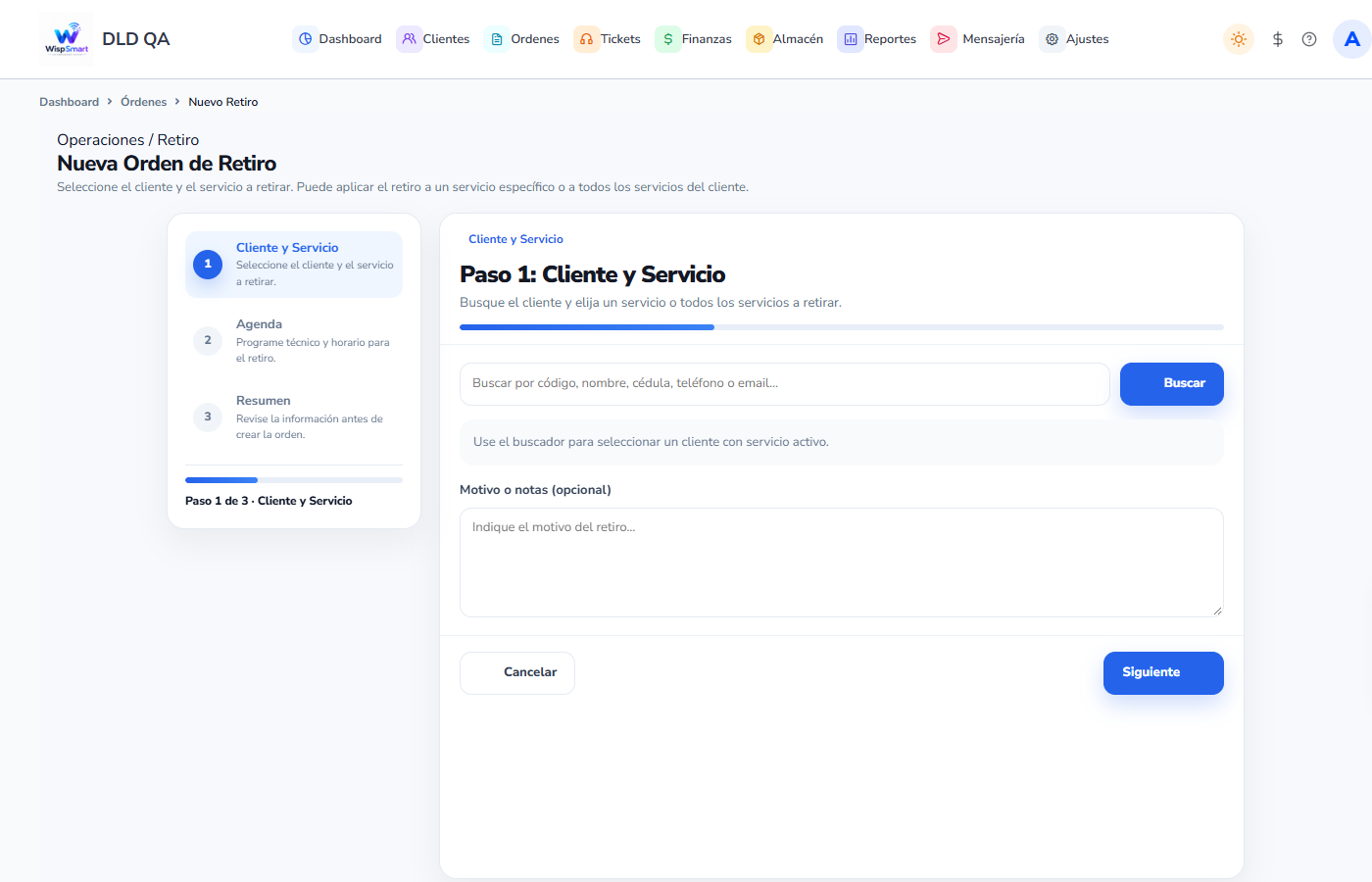The height and width of the screenshot is (882, 1372).
Task: Open the user avatar menu
Action: tap(1352, 39)
